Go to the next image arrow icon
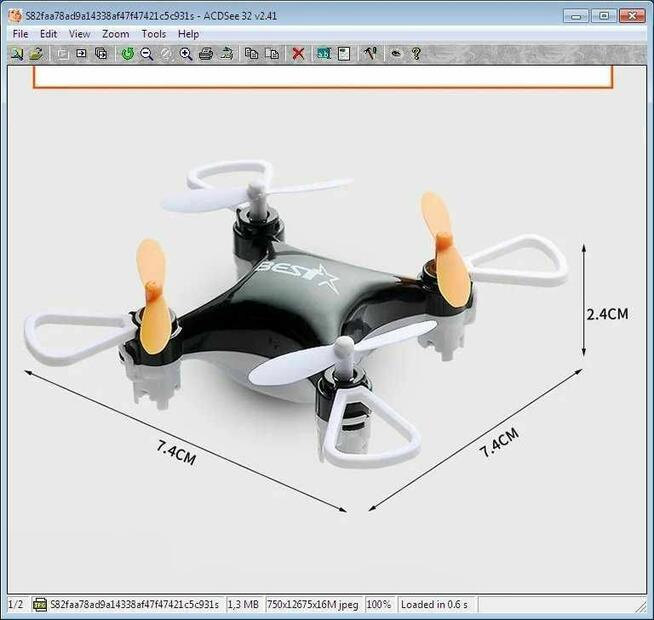Screen dimensions: 654x620 81,54
